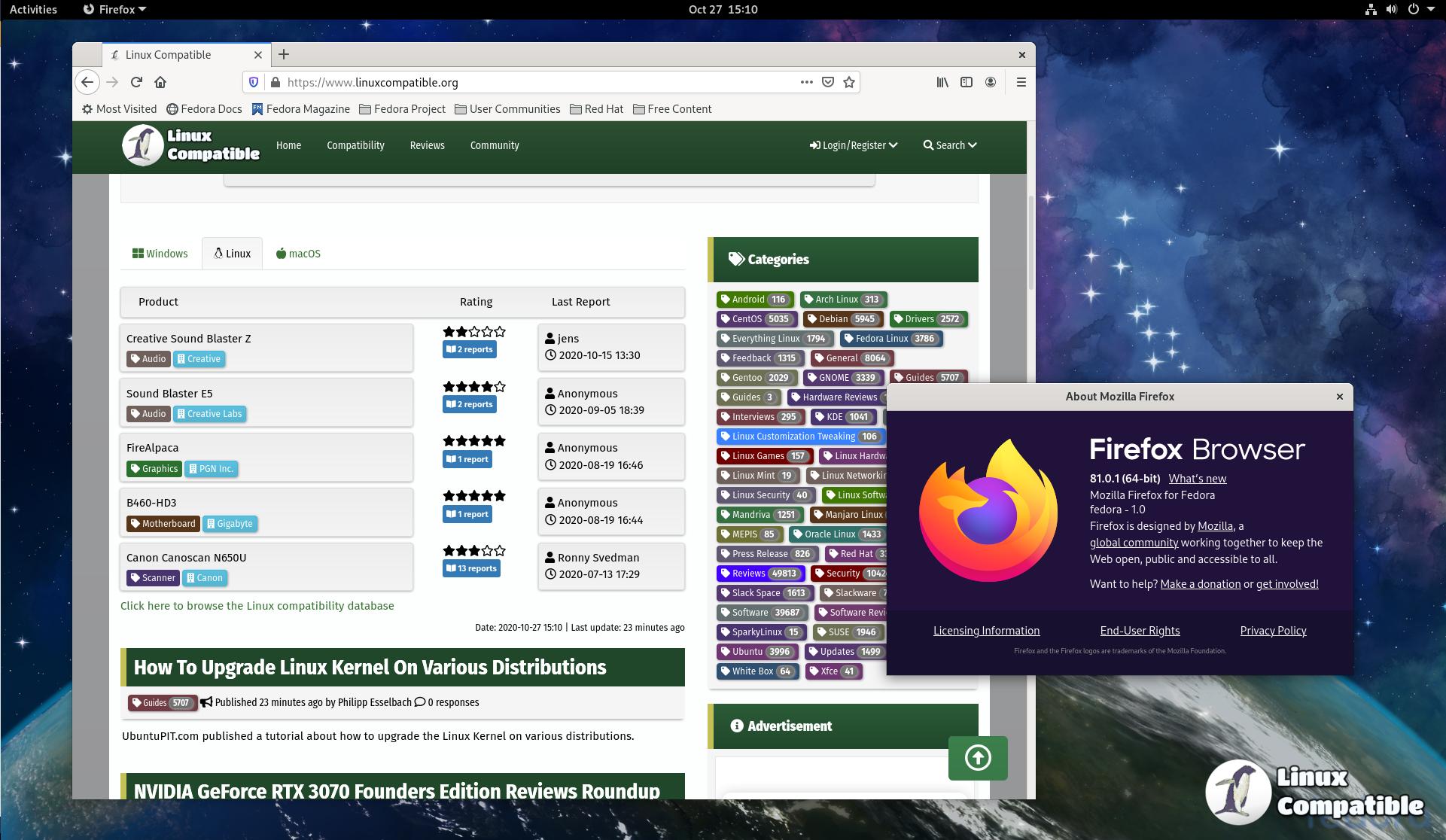The height and width of the screenshot is (840, 1446).
Task: Open the Firefox hamburger menu
Action: pos(1021,82)
